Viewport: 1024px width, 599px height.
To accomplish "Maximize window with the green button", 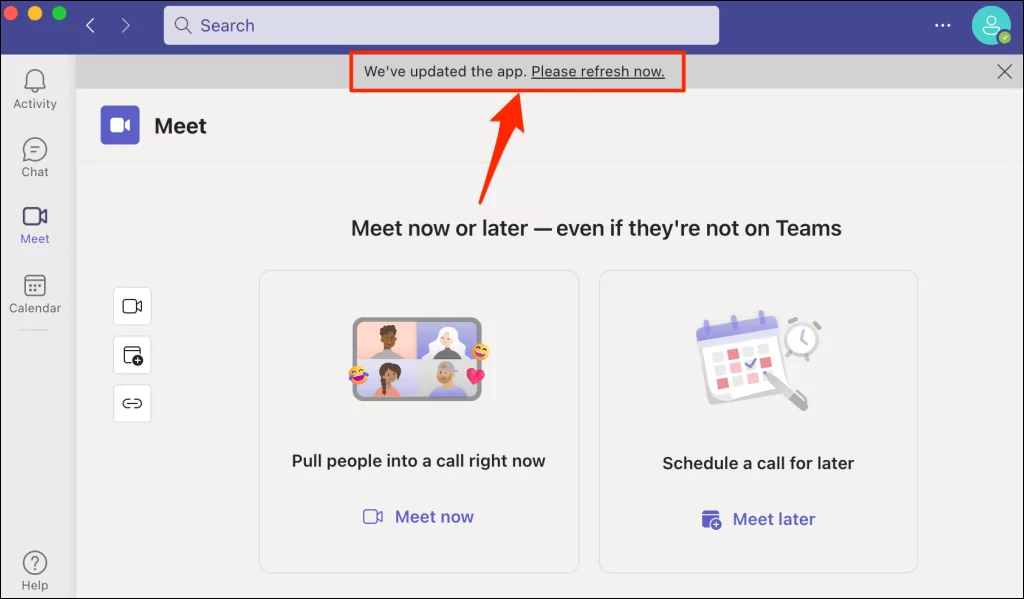I will (59, 13).
